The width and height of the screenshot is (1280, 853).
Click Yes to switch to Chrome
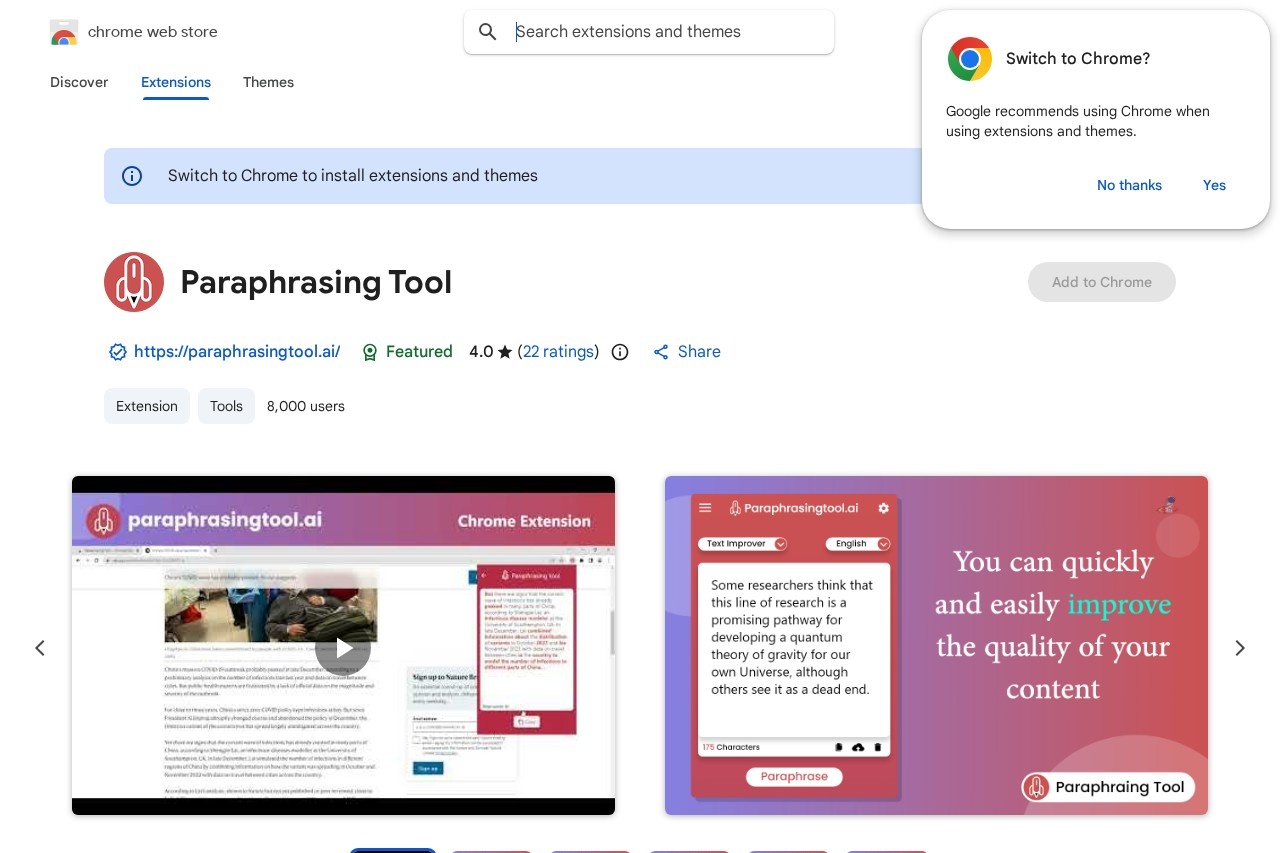coord(1214,185)
